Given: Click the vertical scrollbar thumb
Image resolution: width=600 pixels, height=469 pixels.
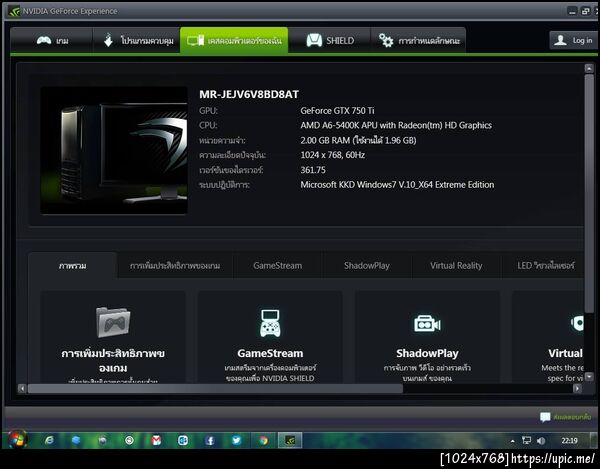Looking at the screenshot, I should pos(589,193).
